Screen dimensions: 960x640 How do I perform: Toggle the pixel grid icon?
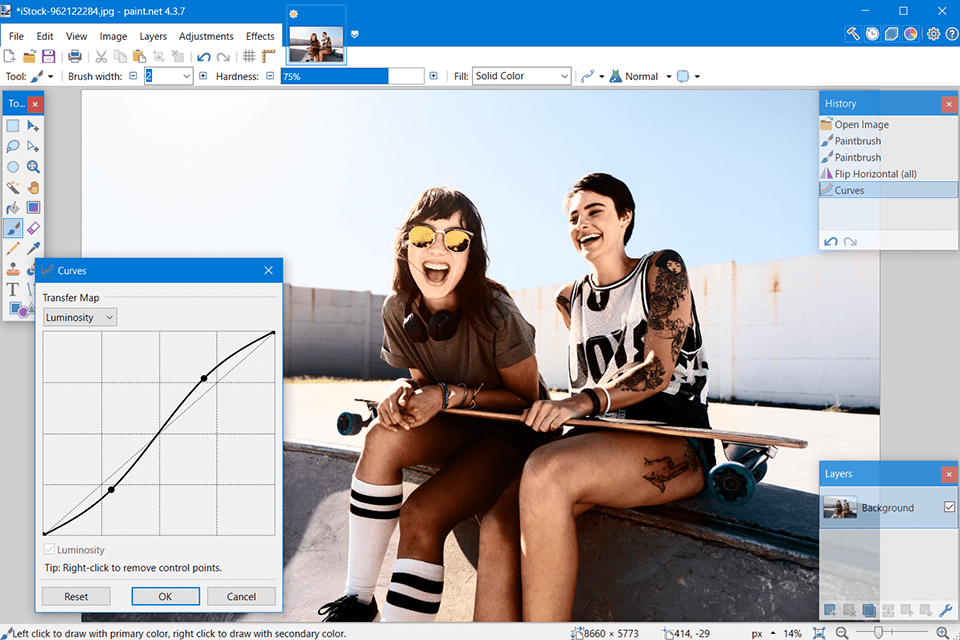(x=249, y=56)
